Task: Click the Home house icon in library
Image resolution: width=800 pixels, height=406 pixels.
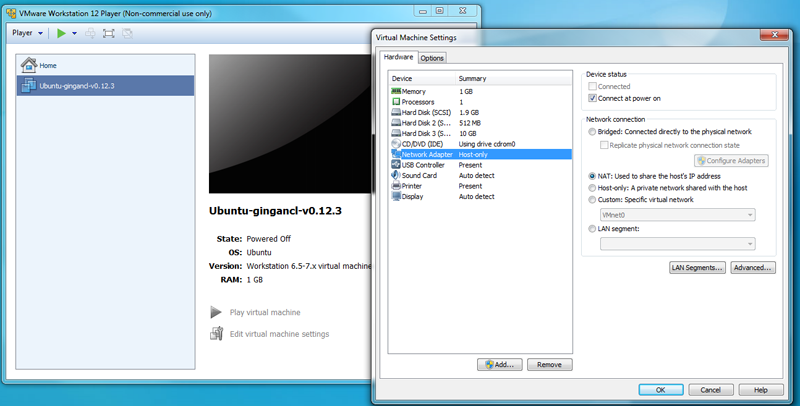Action: [29, 65]
